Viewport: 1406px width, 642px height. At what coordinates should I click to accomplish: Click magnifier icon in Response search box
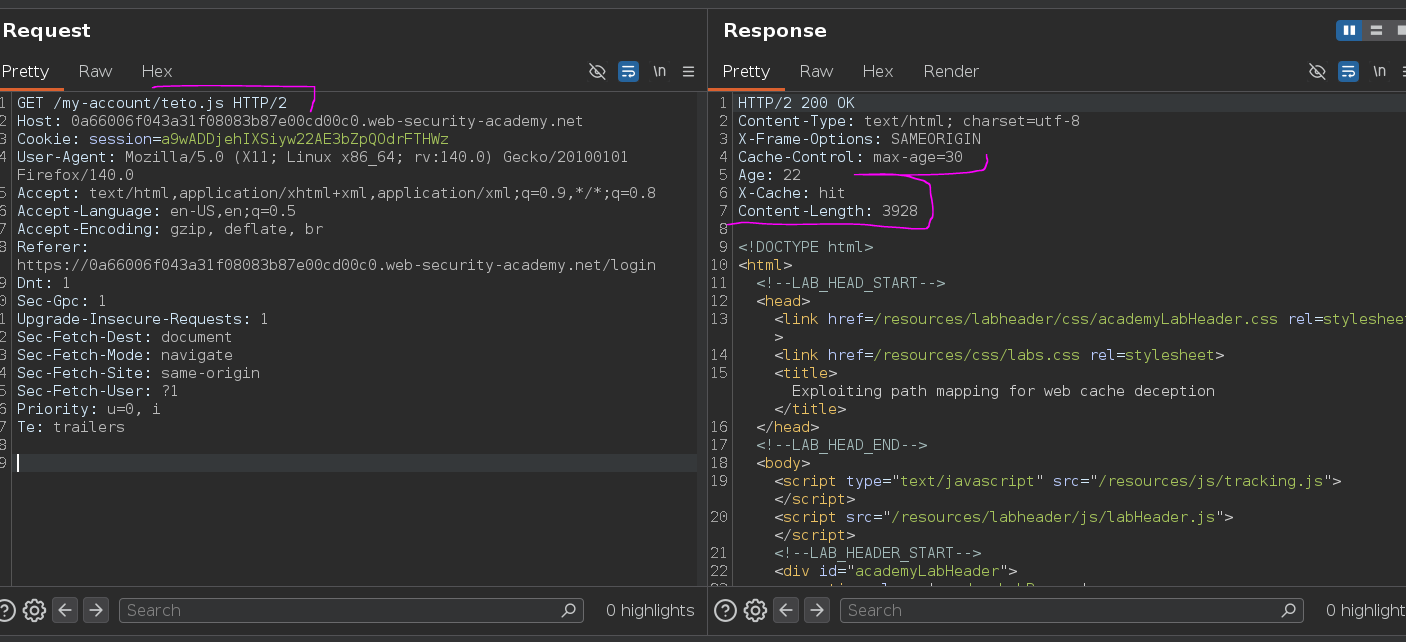click(x=1290, y=610)
